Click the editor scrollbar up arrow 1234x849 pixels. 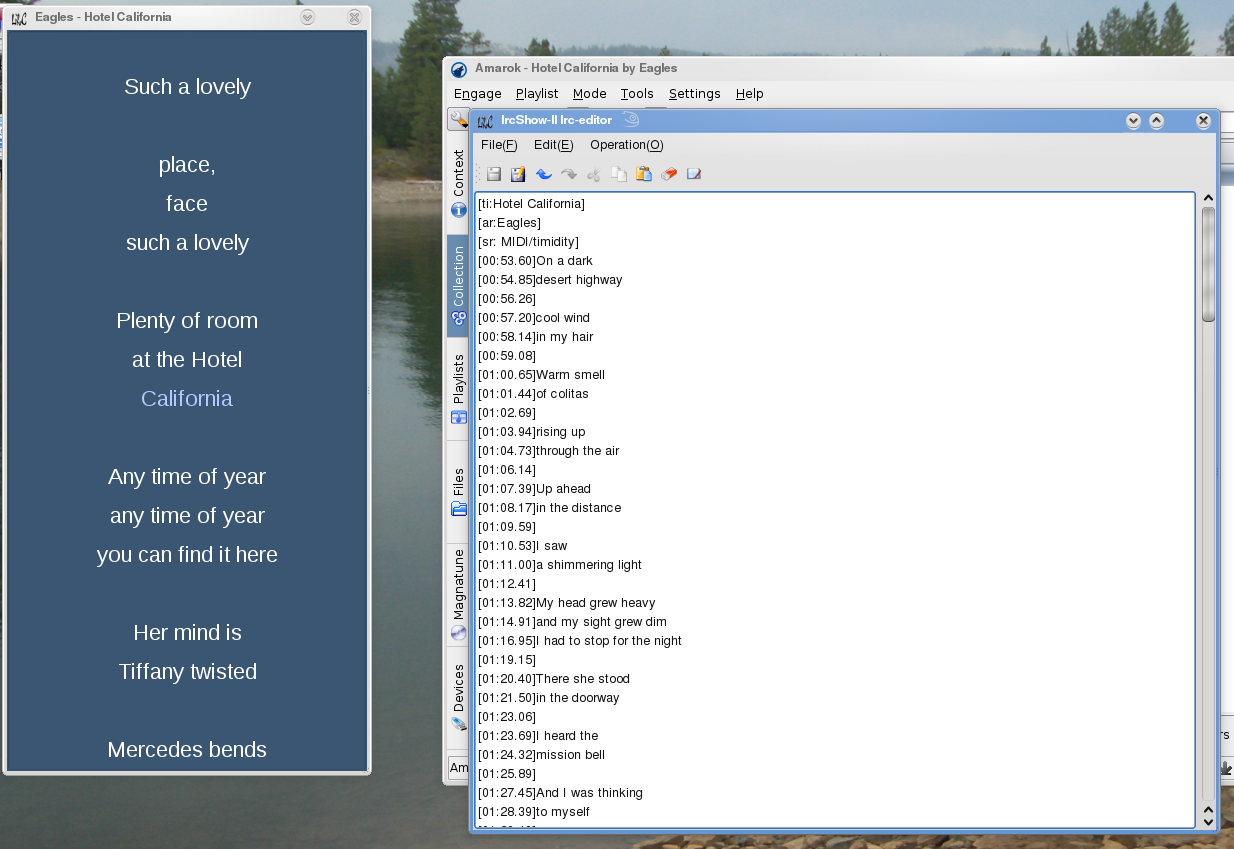point(1208,199)
